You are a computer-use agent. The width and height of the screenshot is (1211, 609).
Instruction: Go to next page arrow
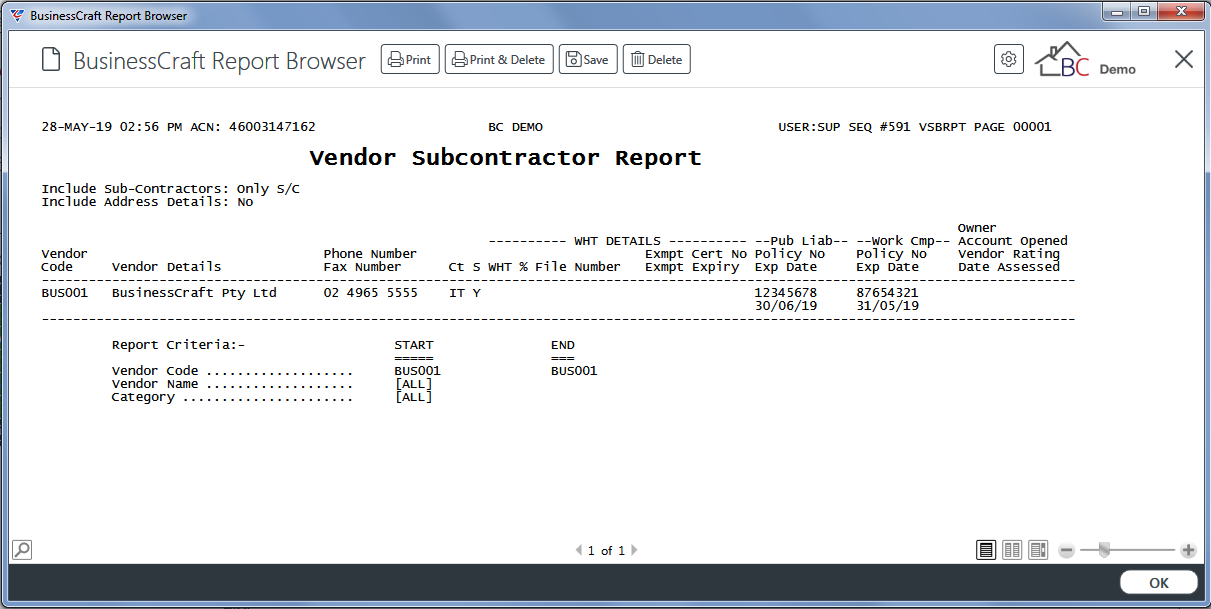click(634, 550)
